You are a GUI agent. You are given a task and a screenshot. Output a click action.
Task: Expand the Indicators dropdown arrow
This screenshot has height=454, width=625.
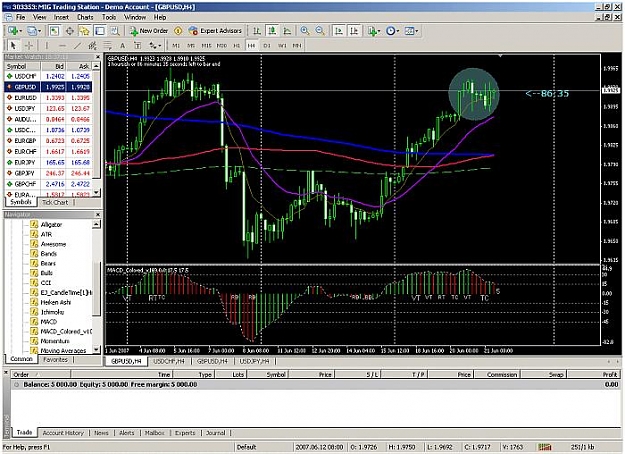tap(379, 31)
